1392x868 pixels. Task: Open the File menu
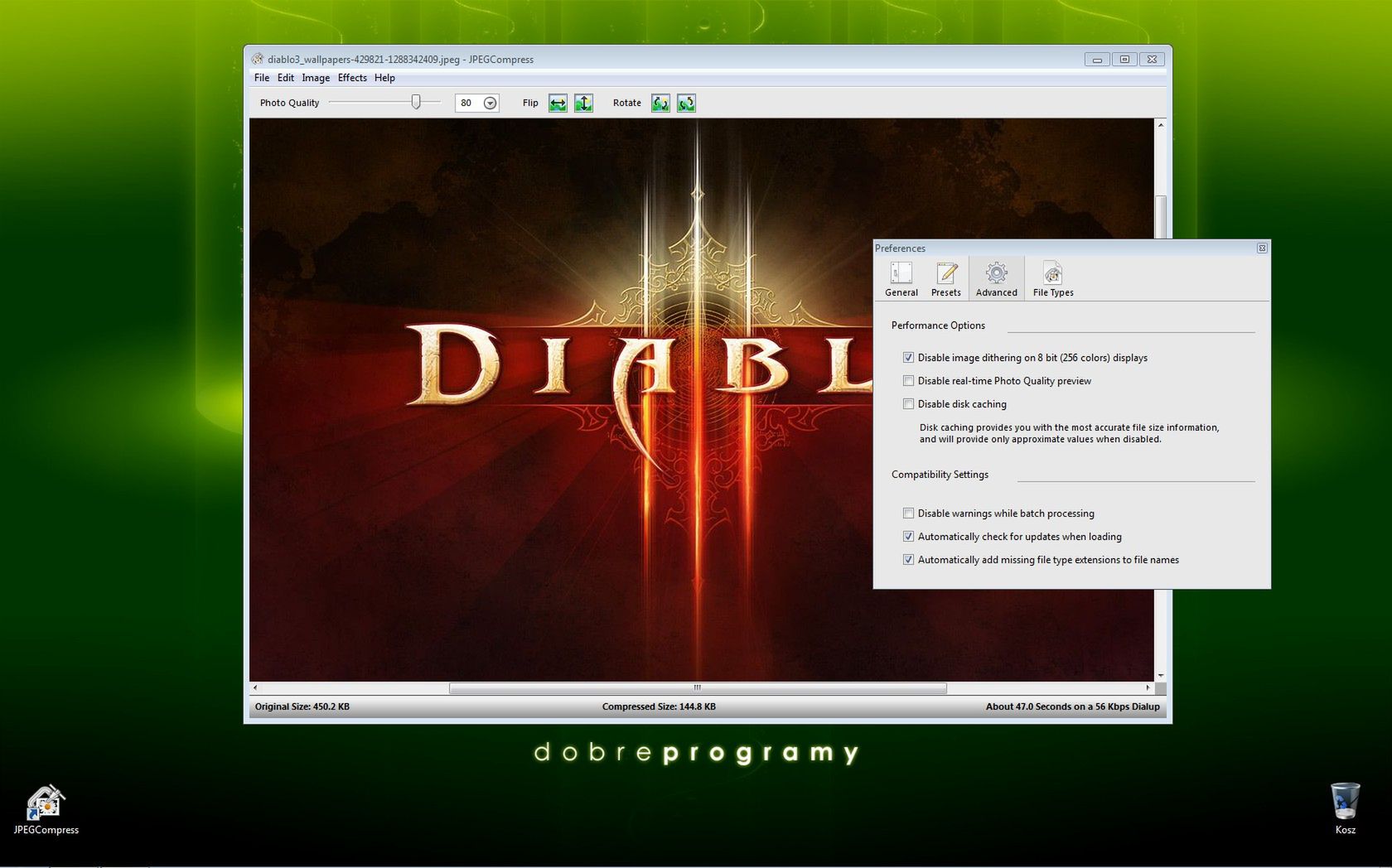point(262,78)
